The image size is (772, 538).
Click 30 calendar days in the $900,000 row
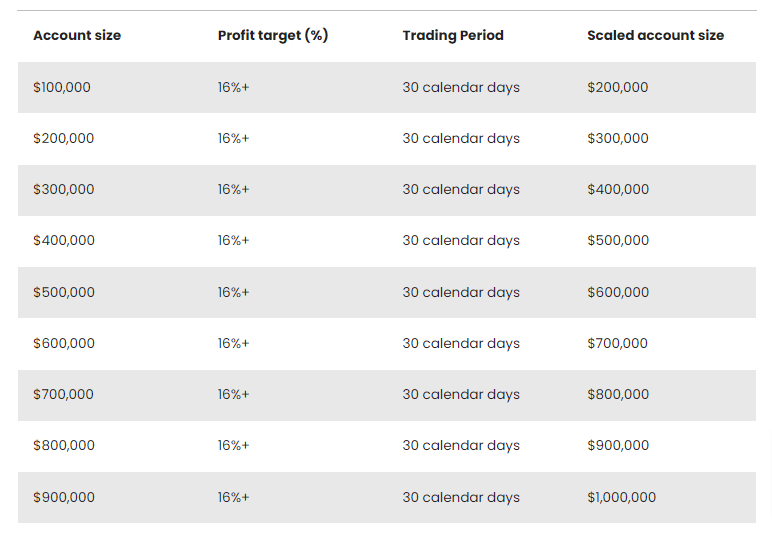click(x=461, y=497)
